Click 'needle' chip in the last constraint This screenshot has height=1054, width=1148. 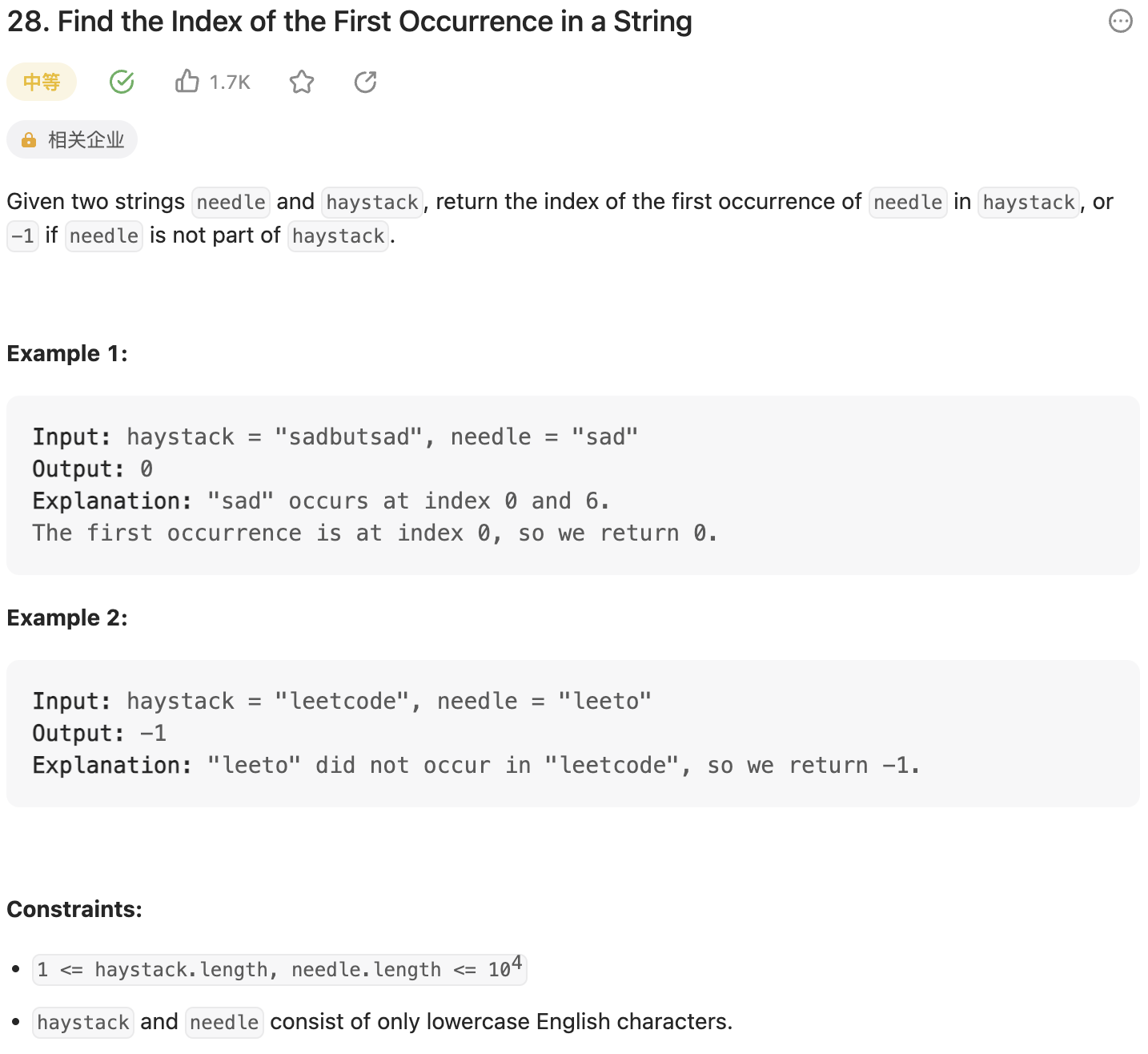click(224, 1023)
